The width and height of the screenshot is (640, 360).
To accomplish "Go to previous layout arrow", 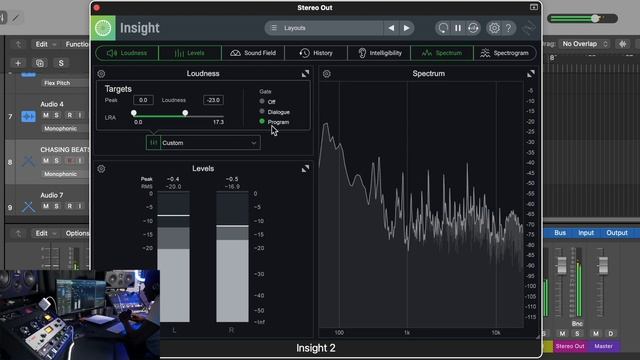I will tap(391, 28).
